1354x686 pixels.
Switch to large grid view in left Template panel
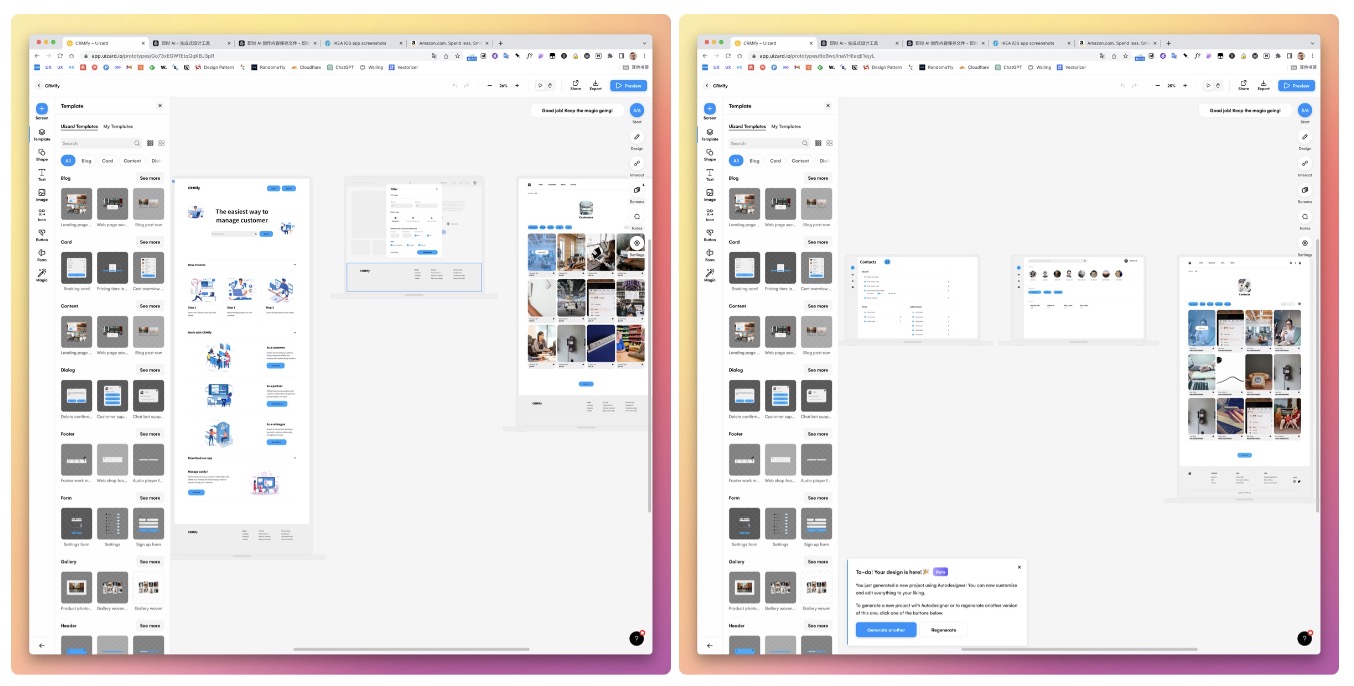click(x=160, y=143)
